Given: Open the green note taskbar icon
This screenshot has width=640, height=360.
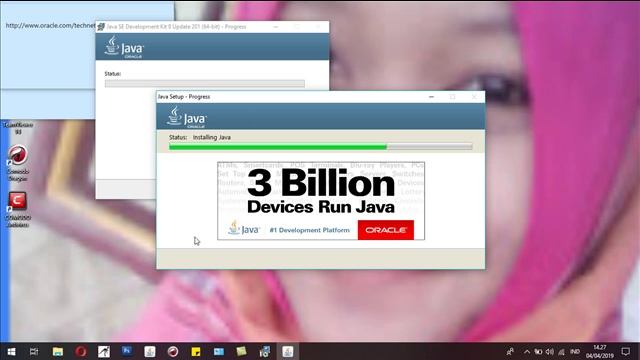Looking at the screenshot, I should coord(242,351).
